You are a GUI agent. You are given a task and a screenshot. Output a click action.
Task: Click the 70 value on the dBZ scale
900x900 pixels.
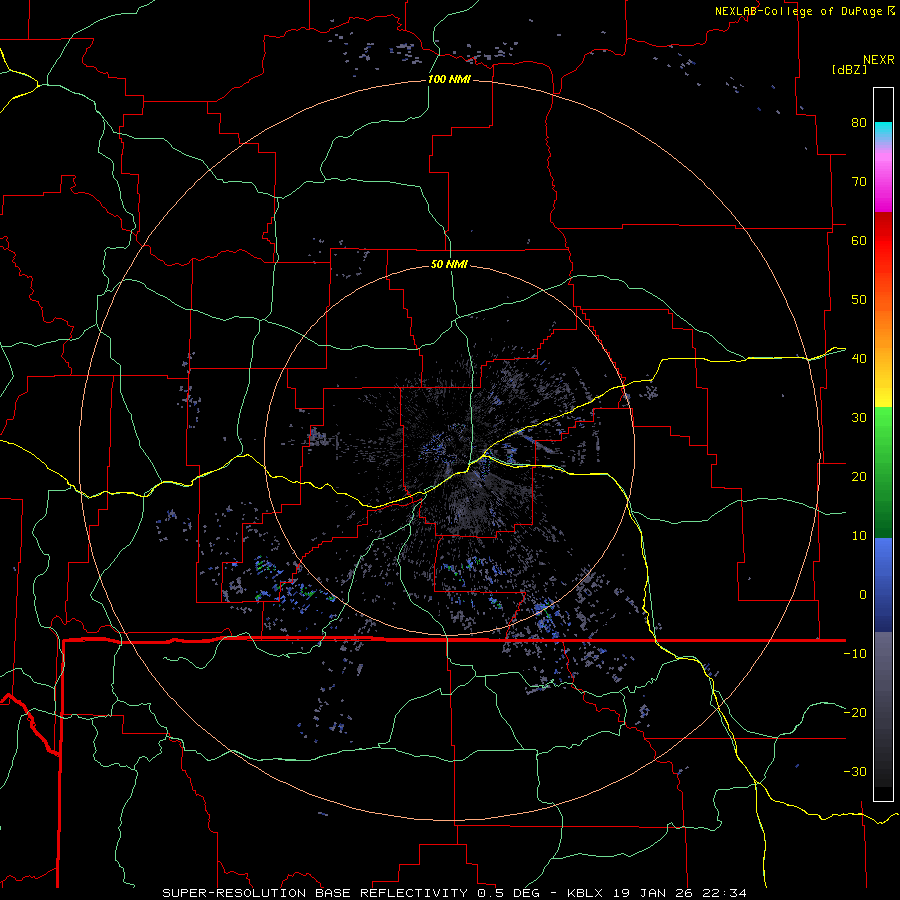[859, 182]
